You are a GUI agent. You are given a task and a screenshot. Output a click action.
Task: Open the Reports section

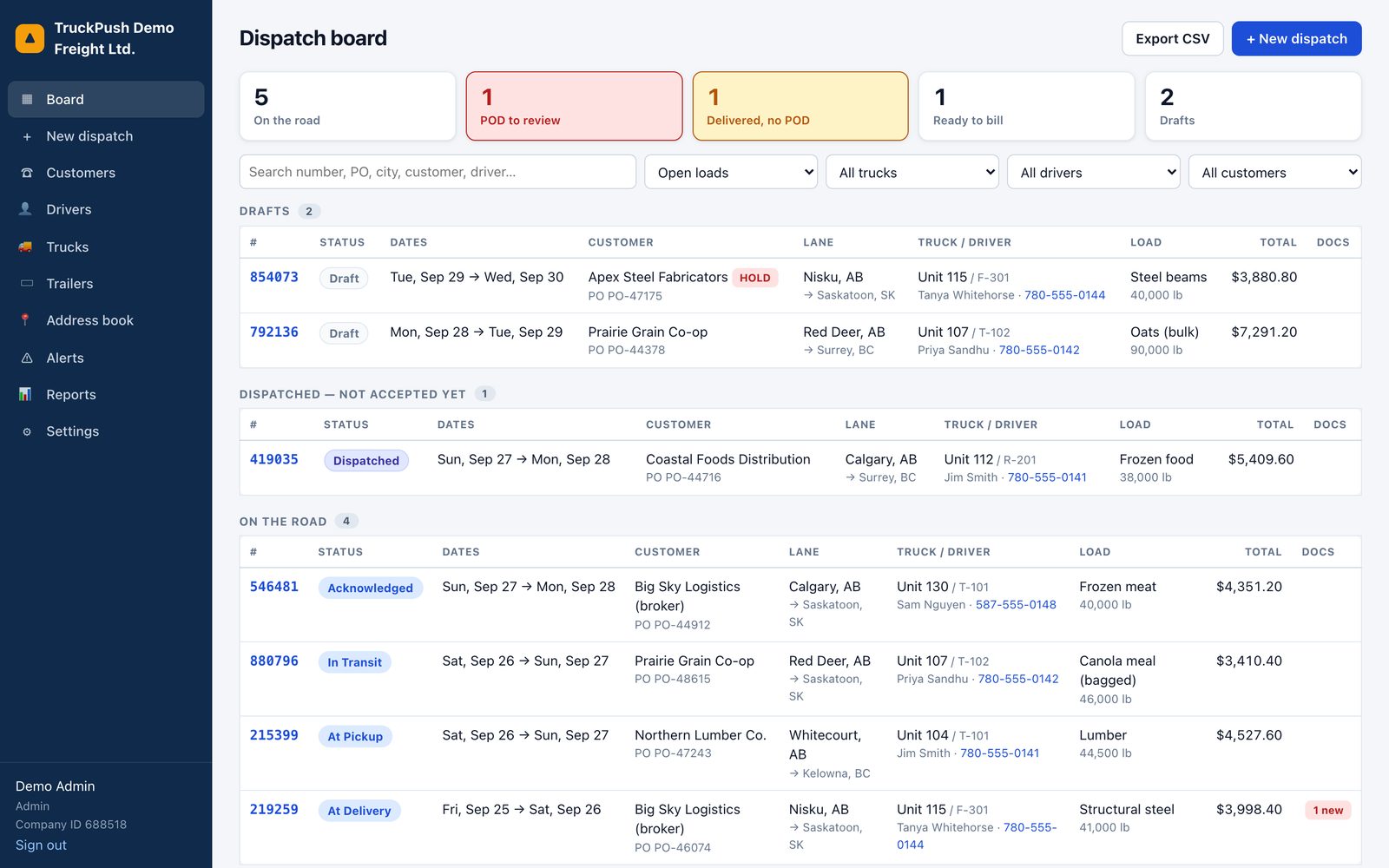[x=106, y=394]
